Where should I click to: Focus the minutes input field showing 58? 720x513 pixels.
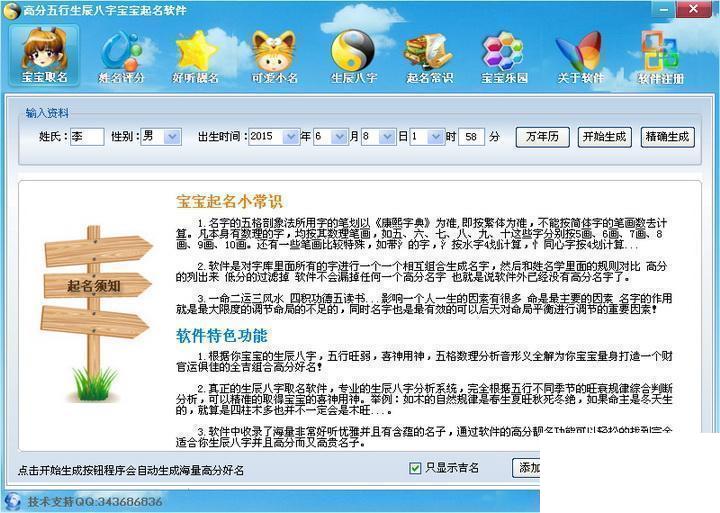tap(472, 137)
